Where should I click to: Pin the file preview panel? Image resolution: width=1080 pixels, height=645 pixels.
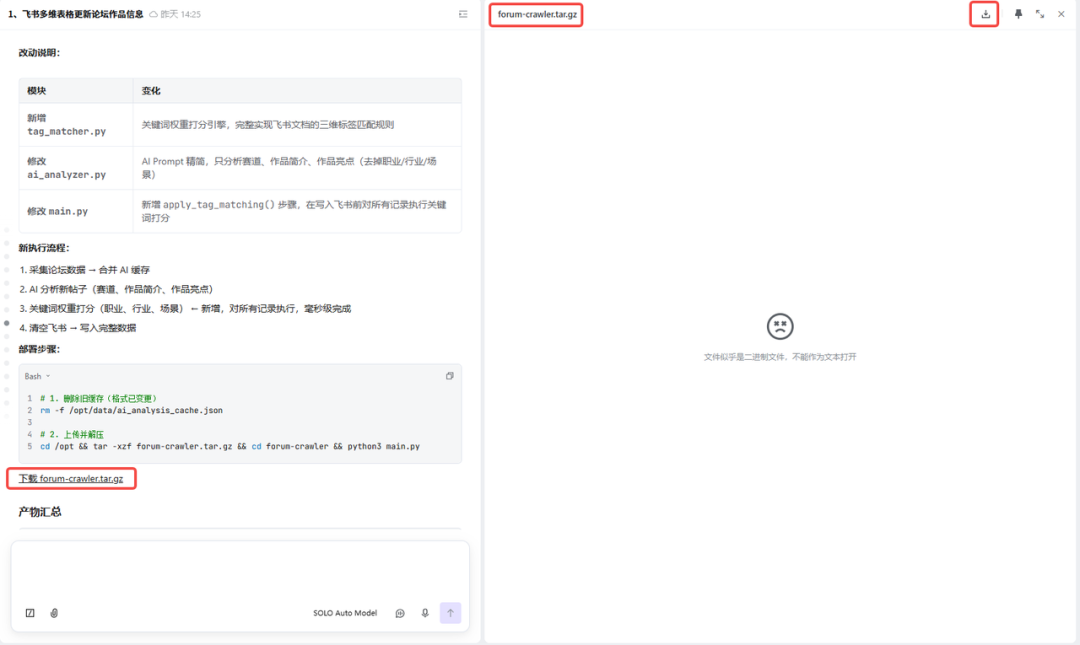click(1018, 14)
